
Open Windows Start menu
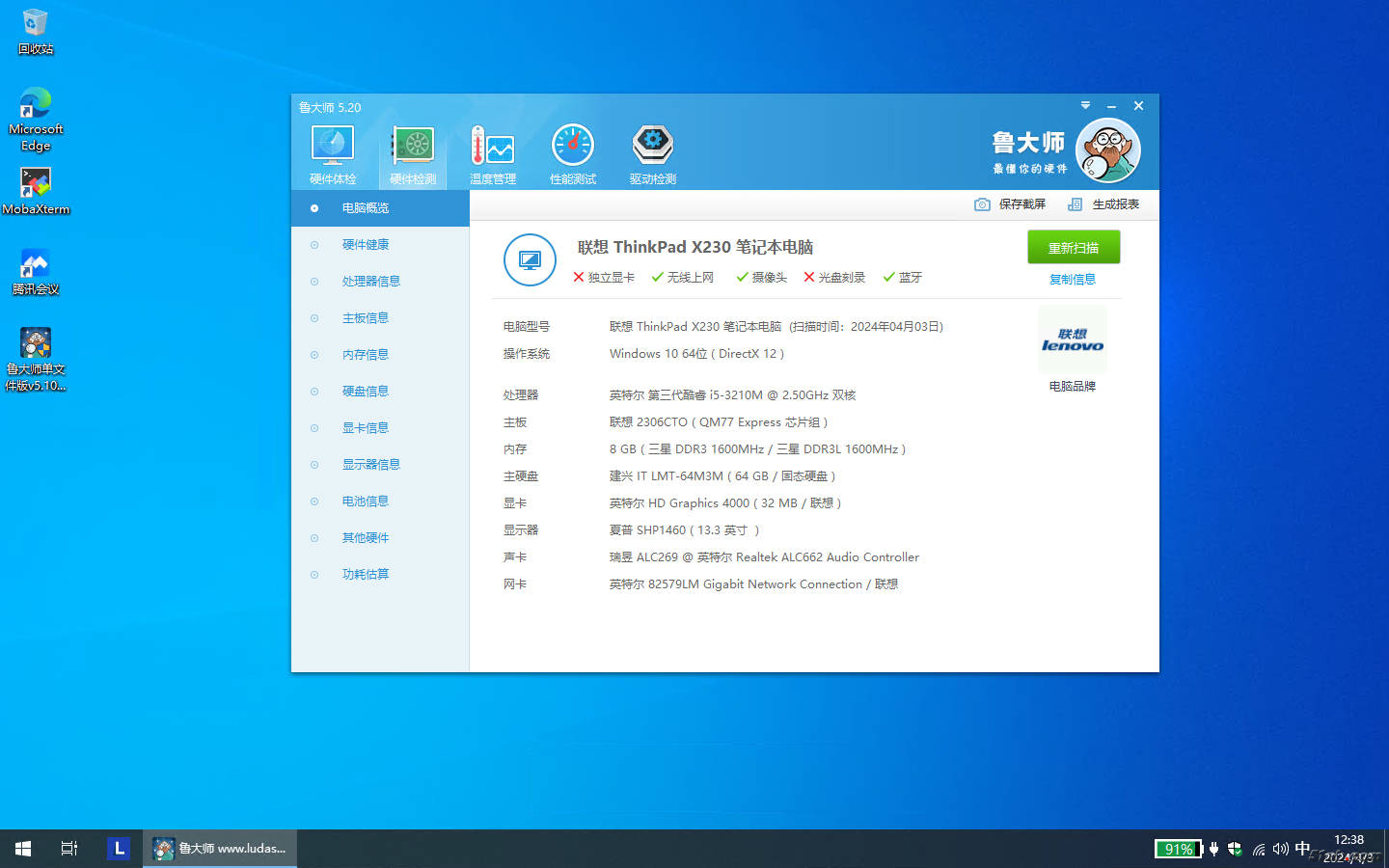pos(23,849)
